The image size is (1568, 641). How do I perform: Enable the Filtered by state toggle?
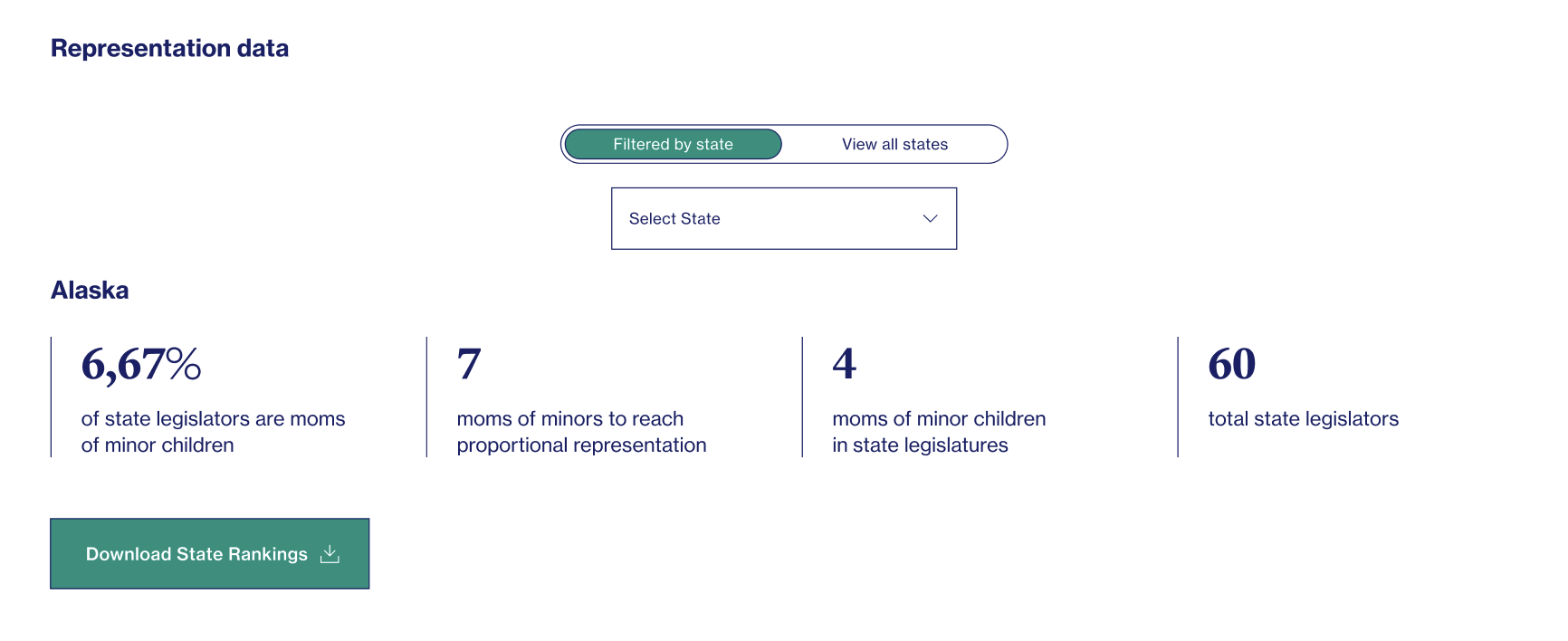[673, 144]
